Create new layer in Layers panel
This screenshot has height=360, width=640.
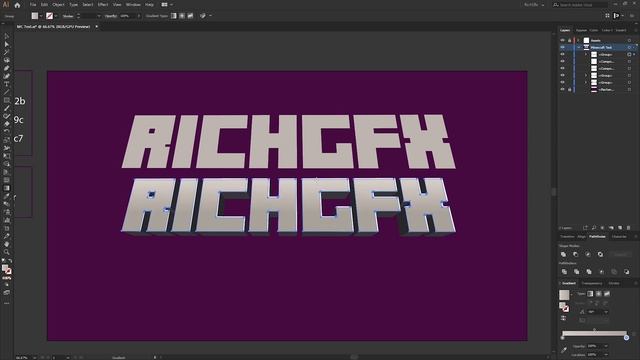click(x=620, y=228)
